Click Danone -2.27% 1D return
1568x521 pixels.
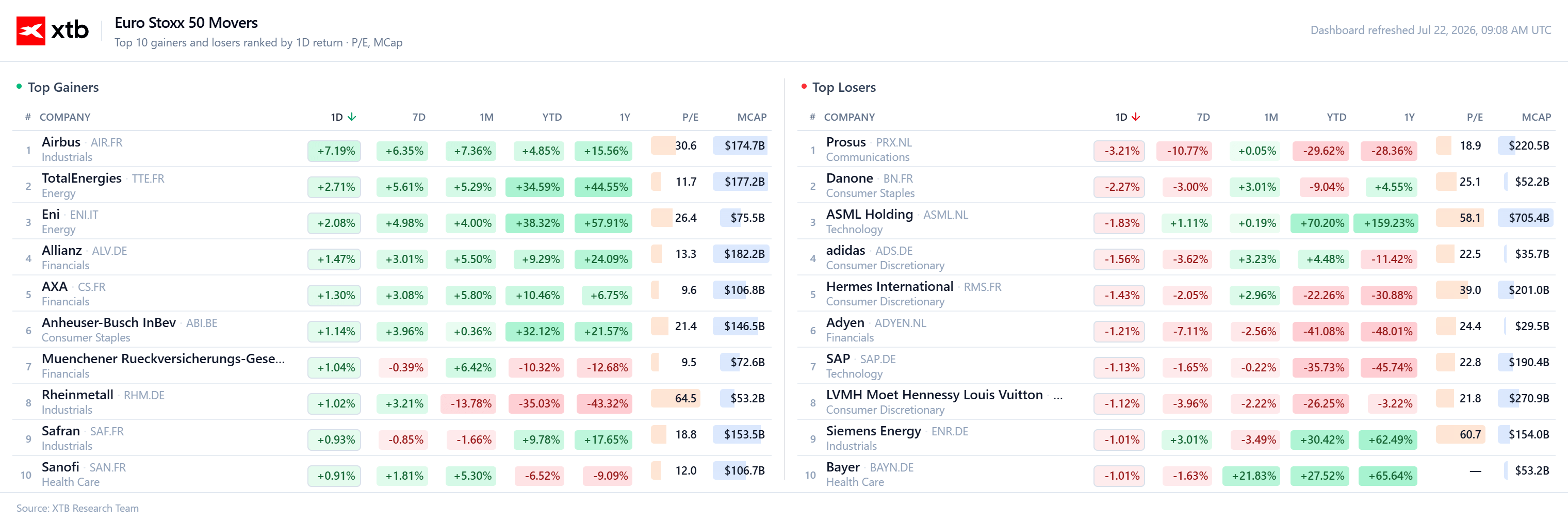[x=1119, y=187]
